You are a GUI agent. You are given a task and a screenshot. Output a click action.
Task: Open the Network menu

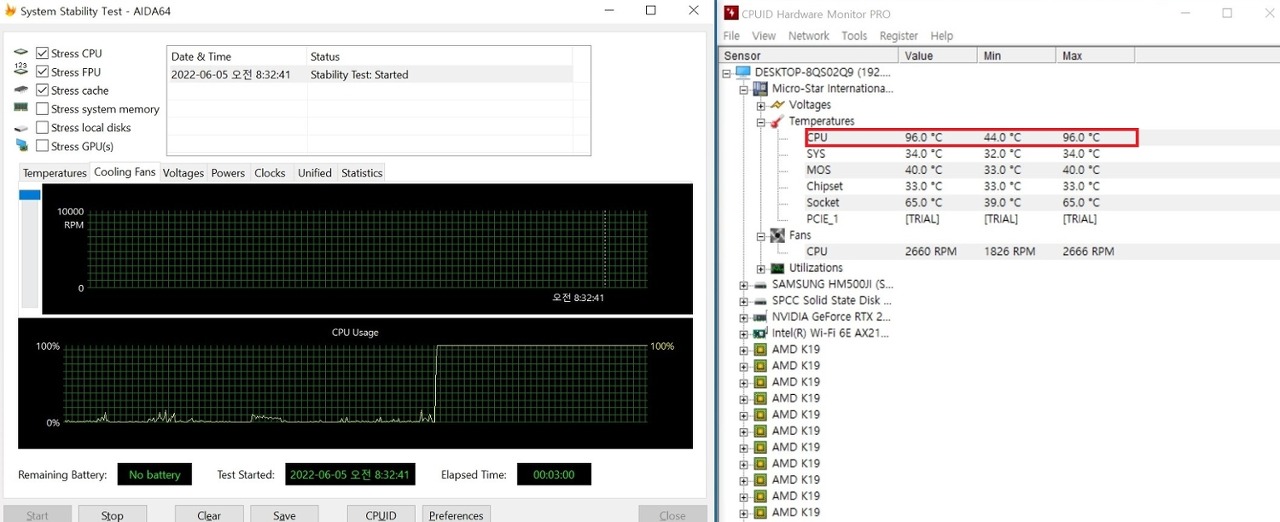click(x=808, y=36)
